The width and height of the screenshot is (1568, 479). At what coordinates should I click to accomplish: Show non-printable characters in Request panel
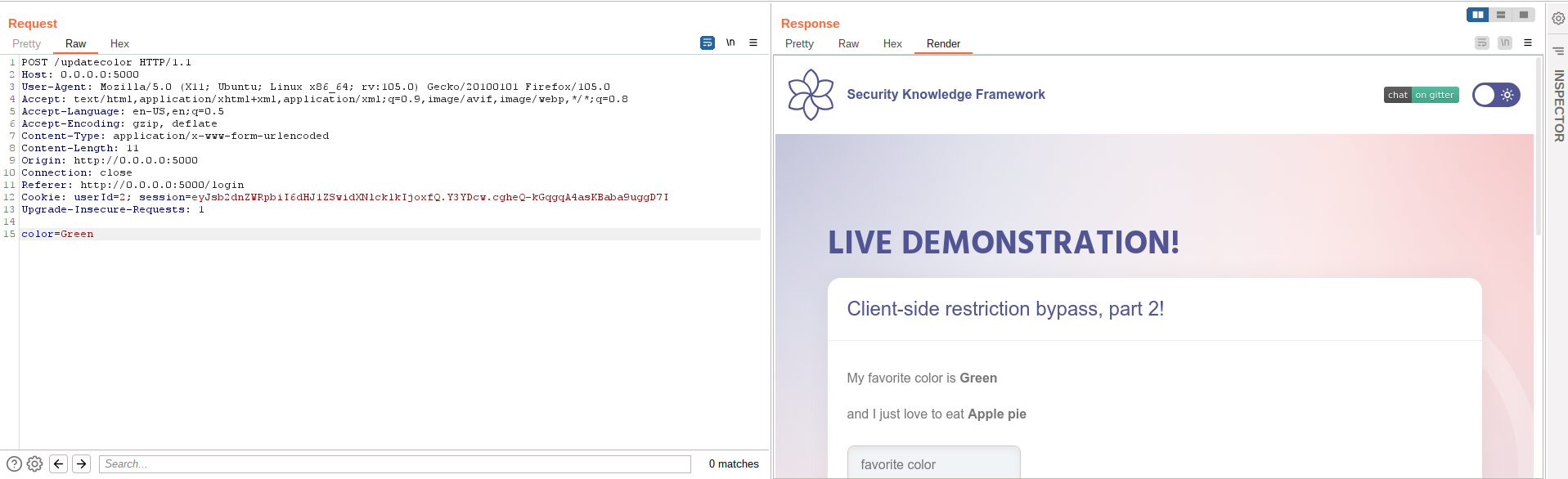730,43
